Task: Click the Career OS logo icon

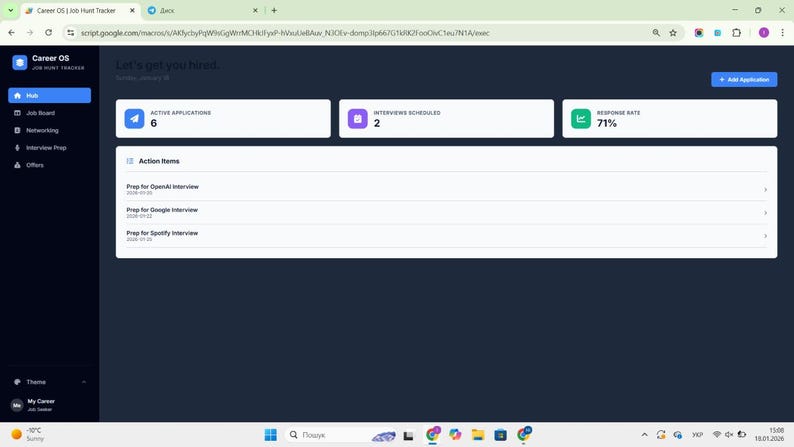Action: coord(20,62)
